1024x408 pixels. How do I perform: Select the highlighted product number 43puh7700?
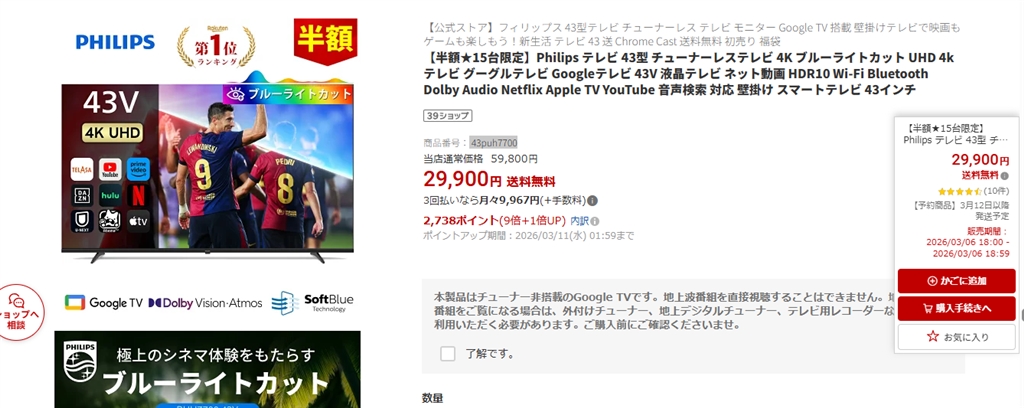tap(494, 142)
